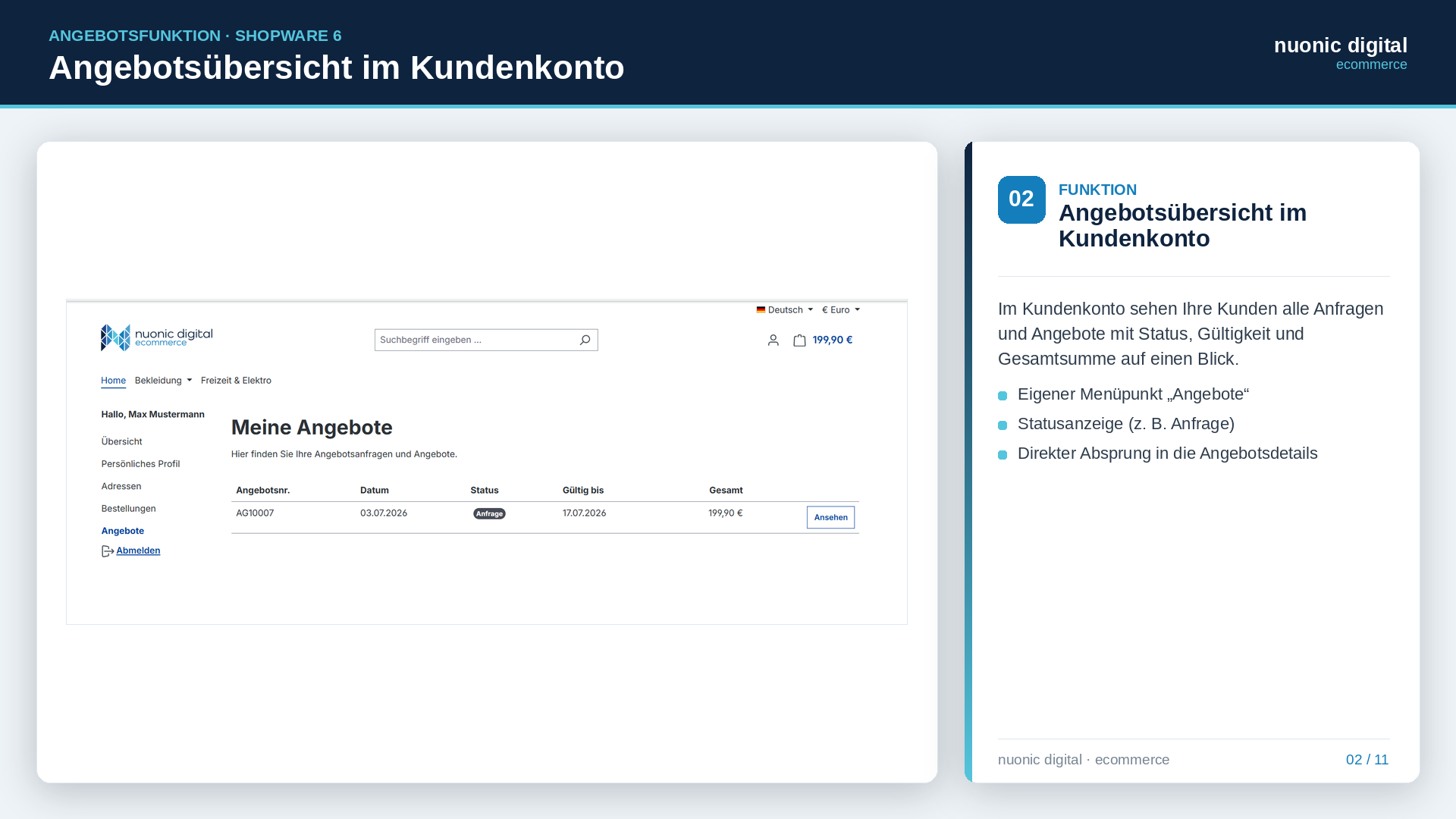Open the Euro currency dropdown

[841, 309]
